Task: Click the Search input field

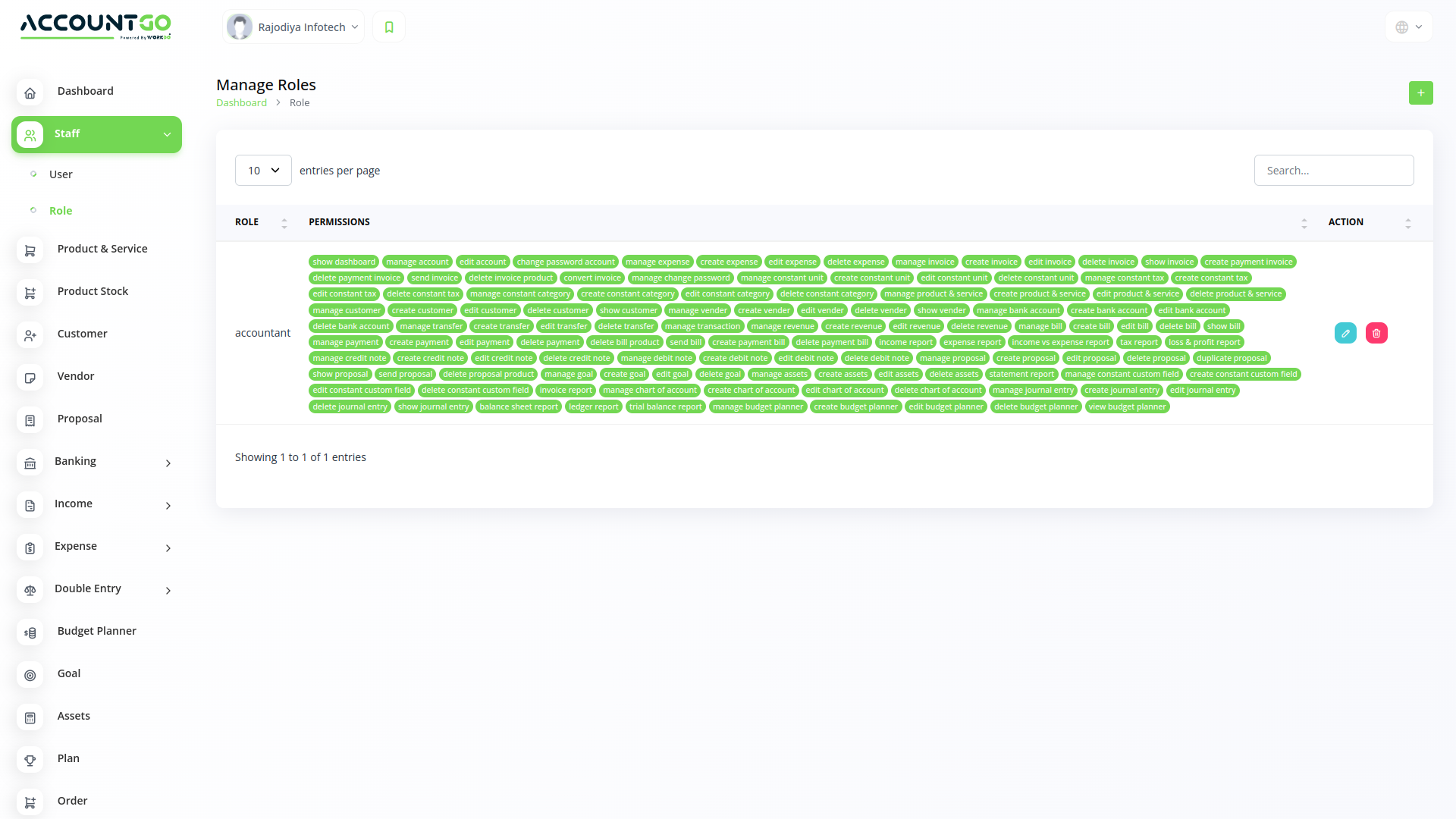Action: click(x=1334, y=170)
